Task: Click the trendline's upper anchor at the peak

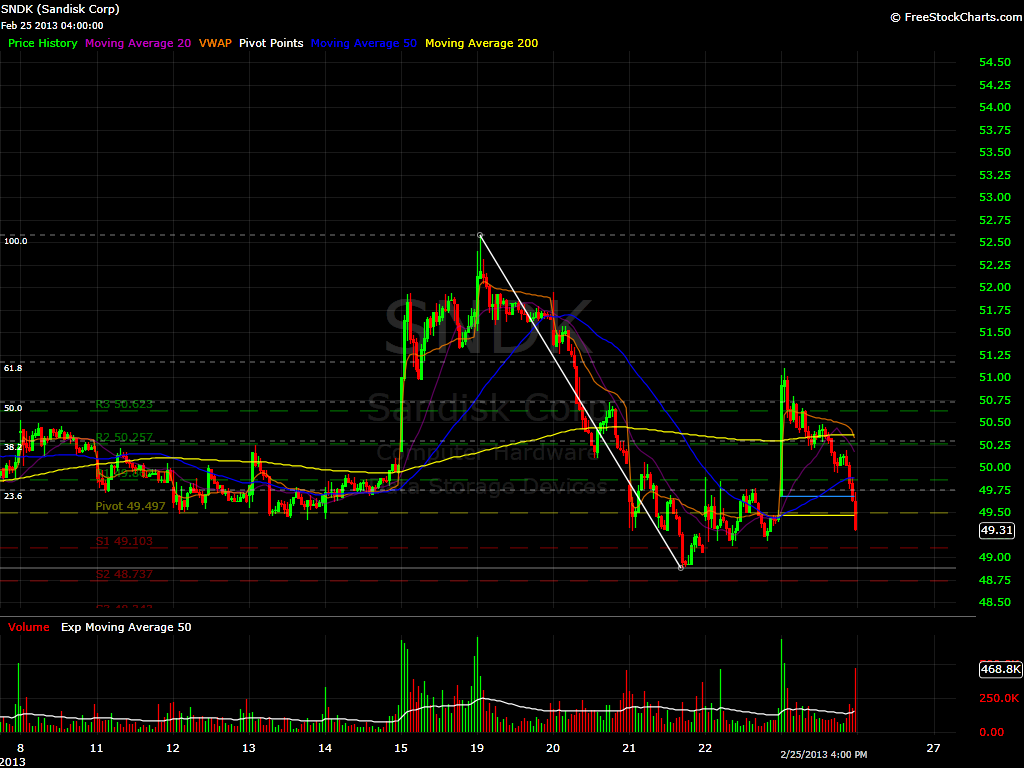Action: click(x=480, y=235)
